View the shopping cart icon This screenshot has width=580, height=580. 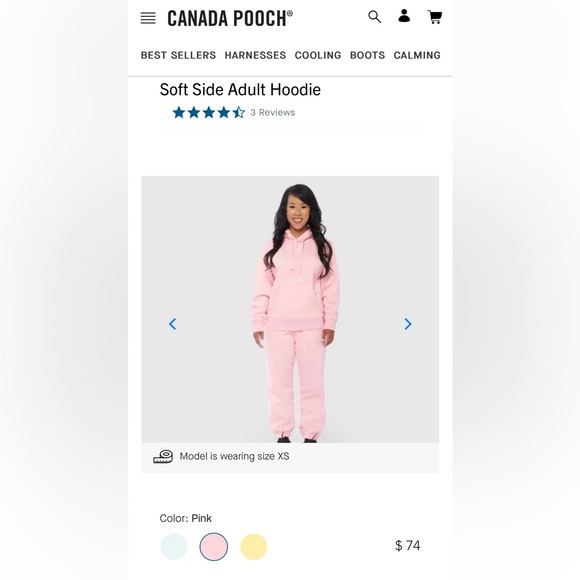(x=435, y=17)
